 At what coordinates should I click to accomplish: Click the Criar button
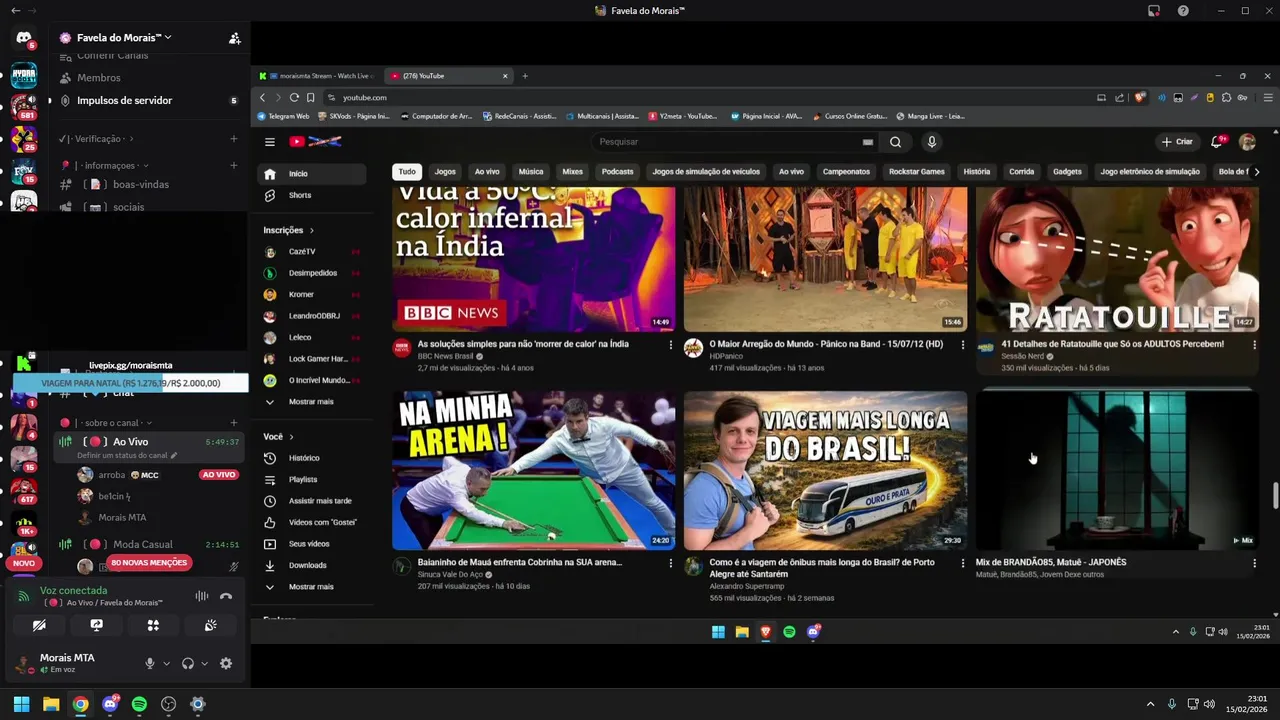tap(1177, 142)
